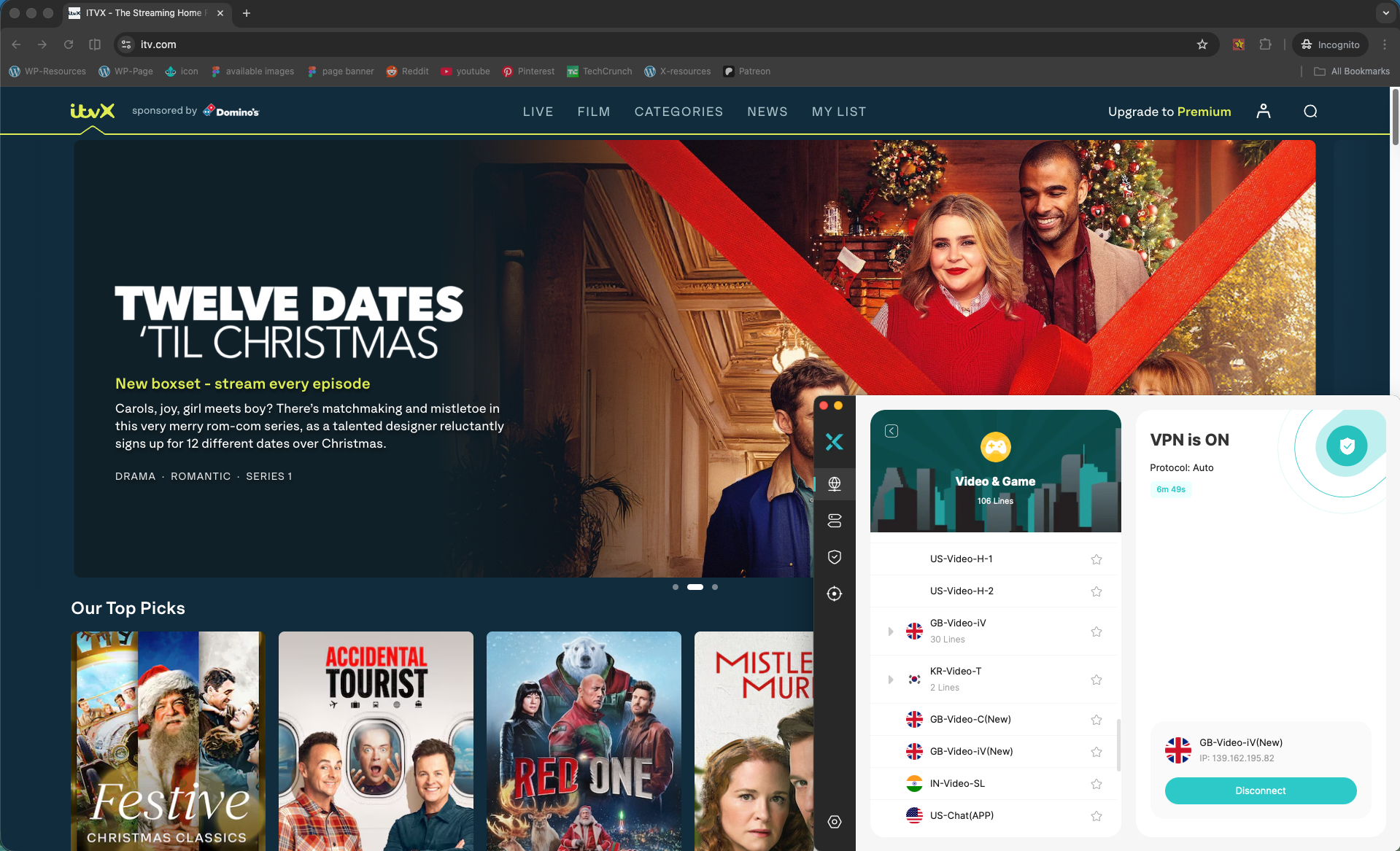Favorite the US-Video-H-1 server star
This screenshot has height=851, width=1400.
[1096, 559]
